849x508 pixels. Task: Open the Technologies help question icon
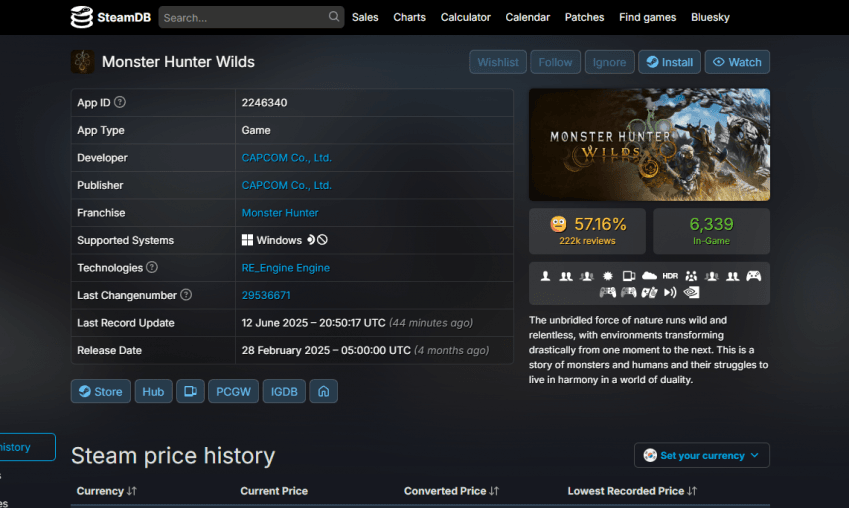pos(152,267)
